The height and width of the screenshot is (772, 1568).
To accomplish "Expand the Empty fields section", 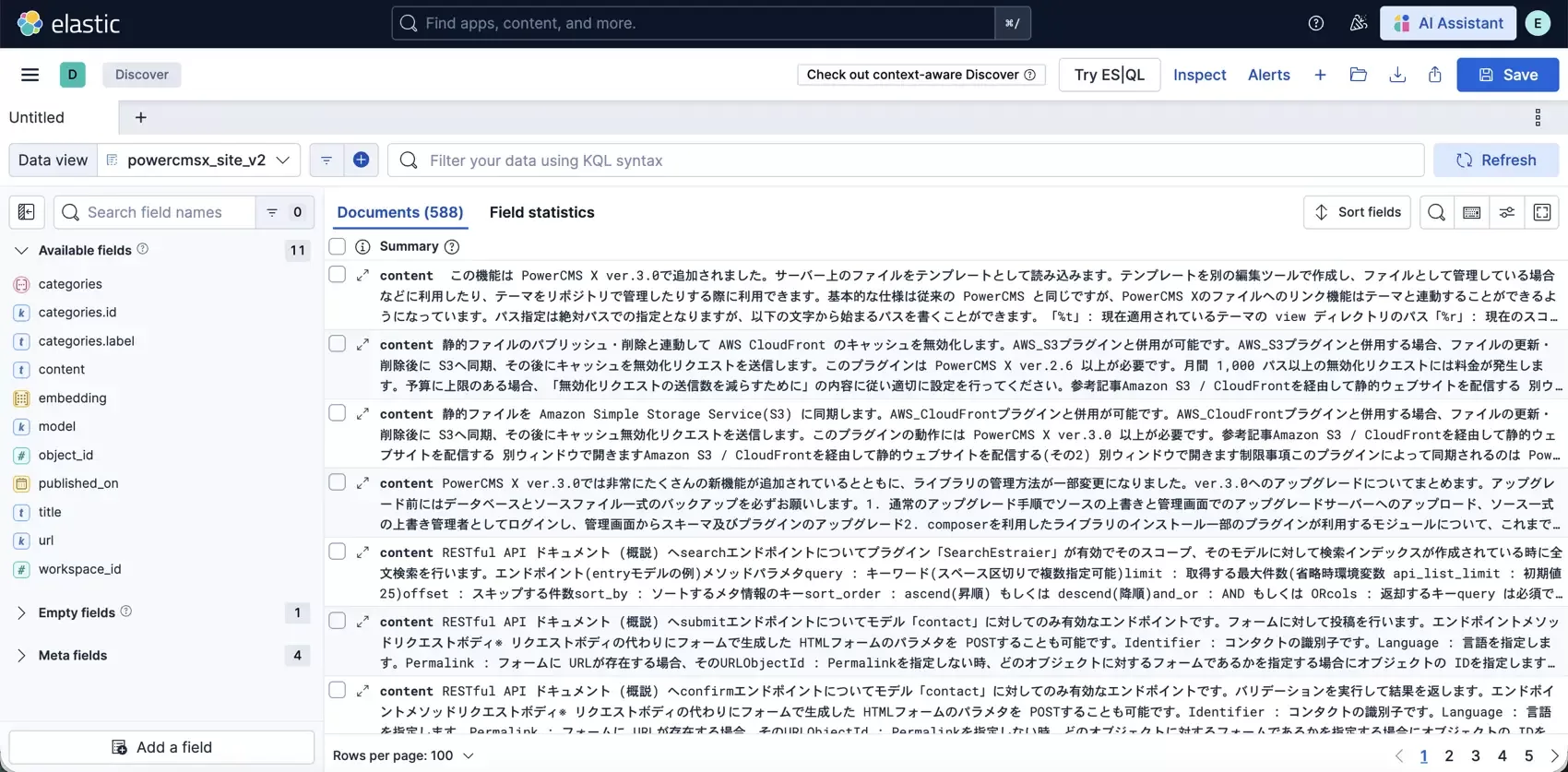I will [x=21, y=612].
